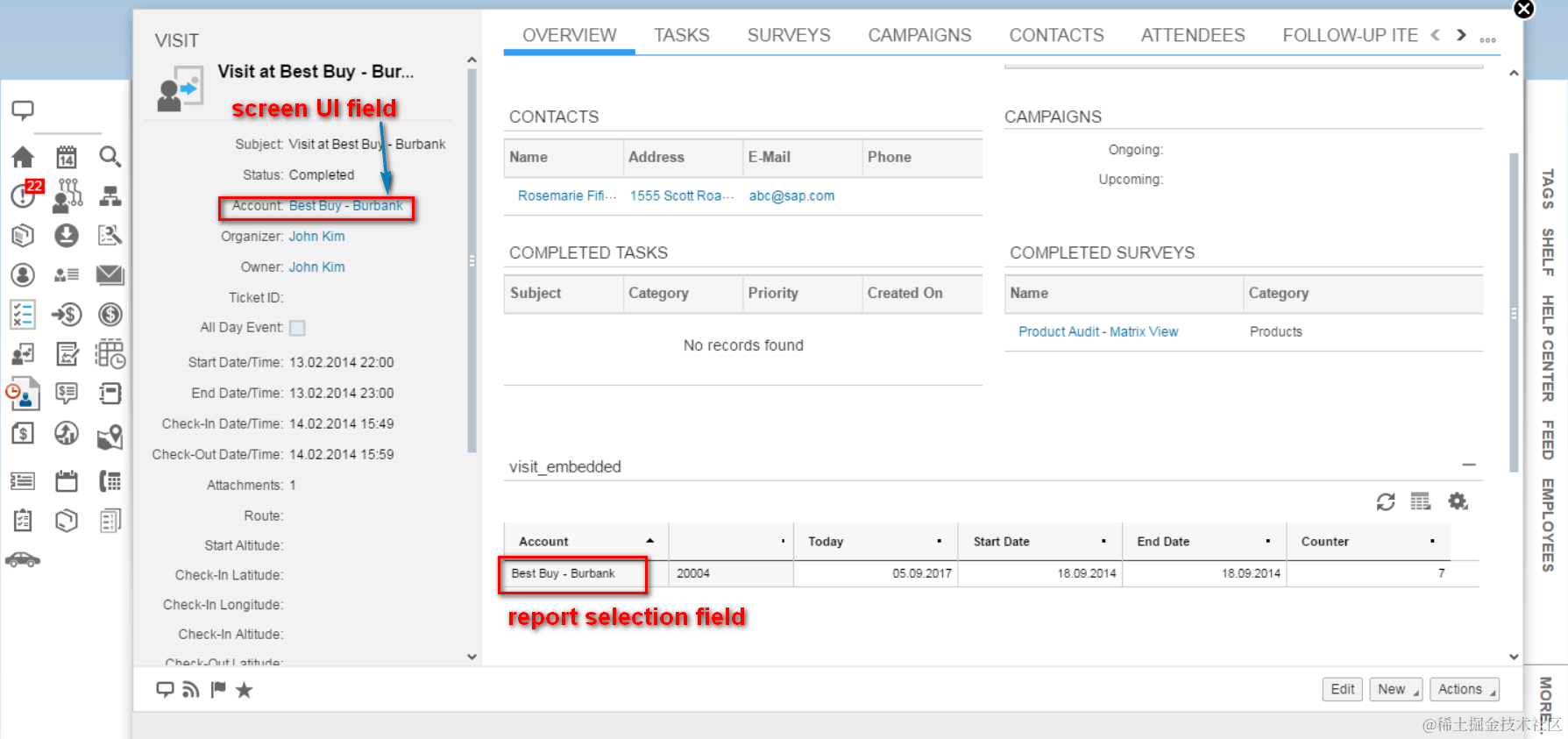
Task: Show previous tabs with left chevron
Action: pos(1435,35)
